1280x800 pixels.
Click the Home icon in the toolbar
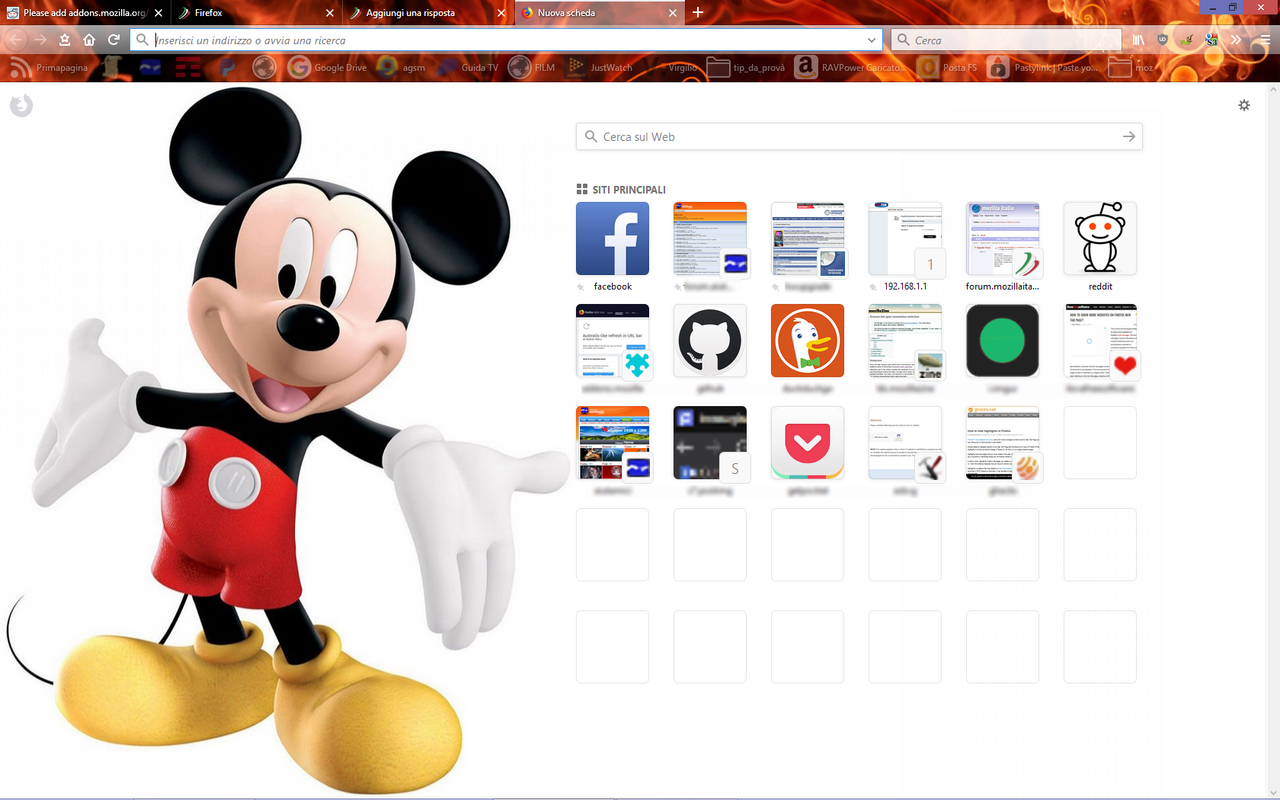[89, 40]
